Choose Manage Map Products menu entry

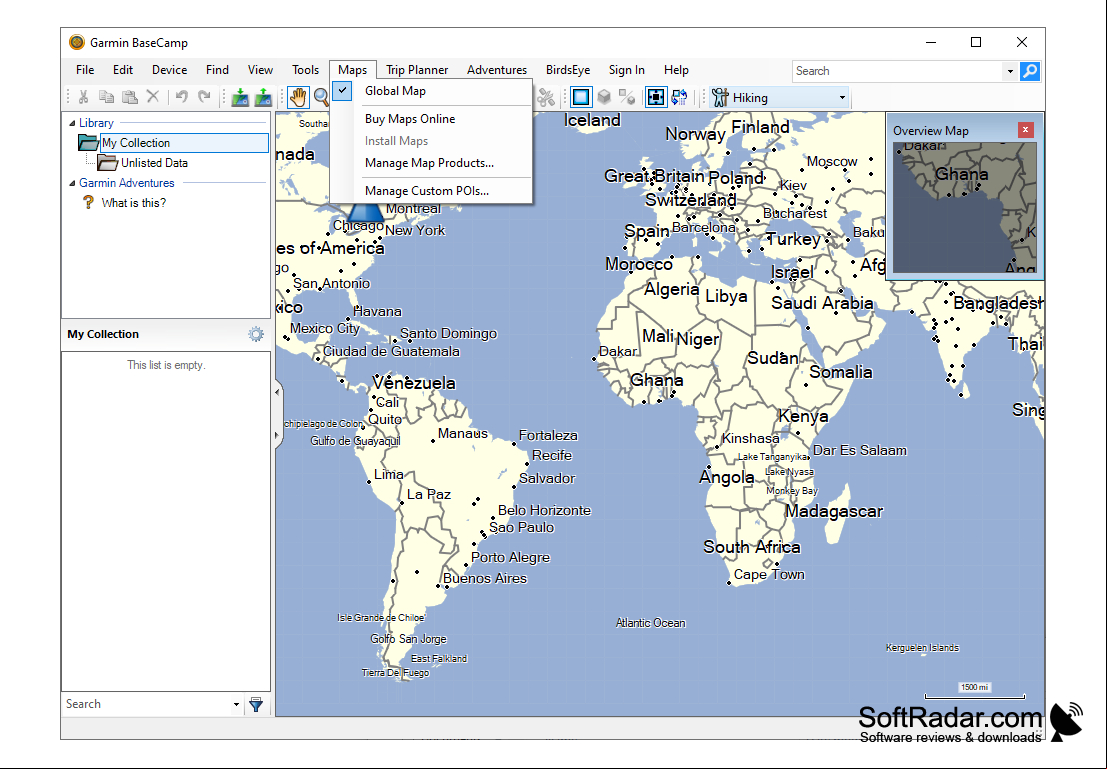point(431,163)
